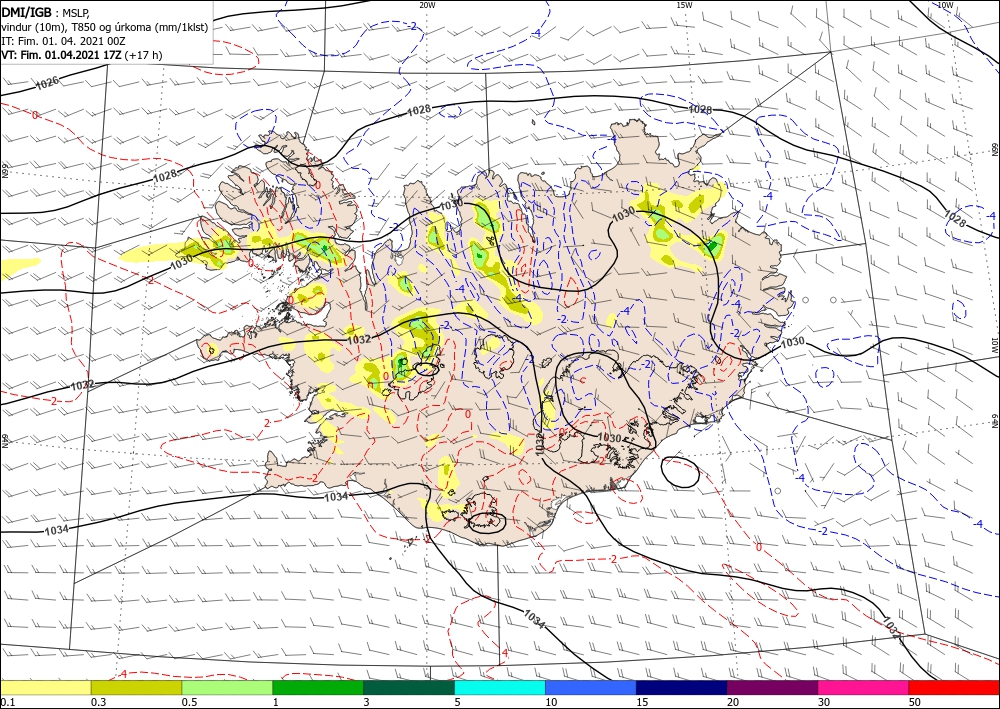Click the "20W" longitude label
Image resolution: width=1000 pixels, height=709 pixels.
point(427,5)
